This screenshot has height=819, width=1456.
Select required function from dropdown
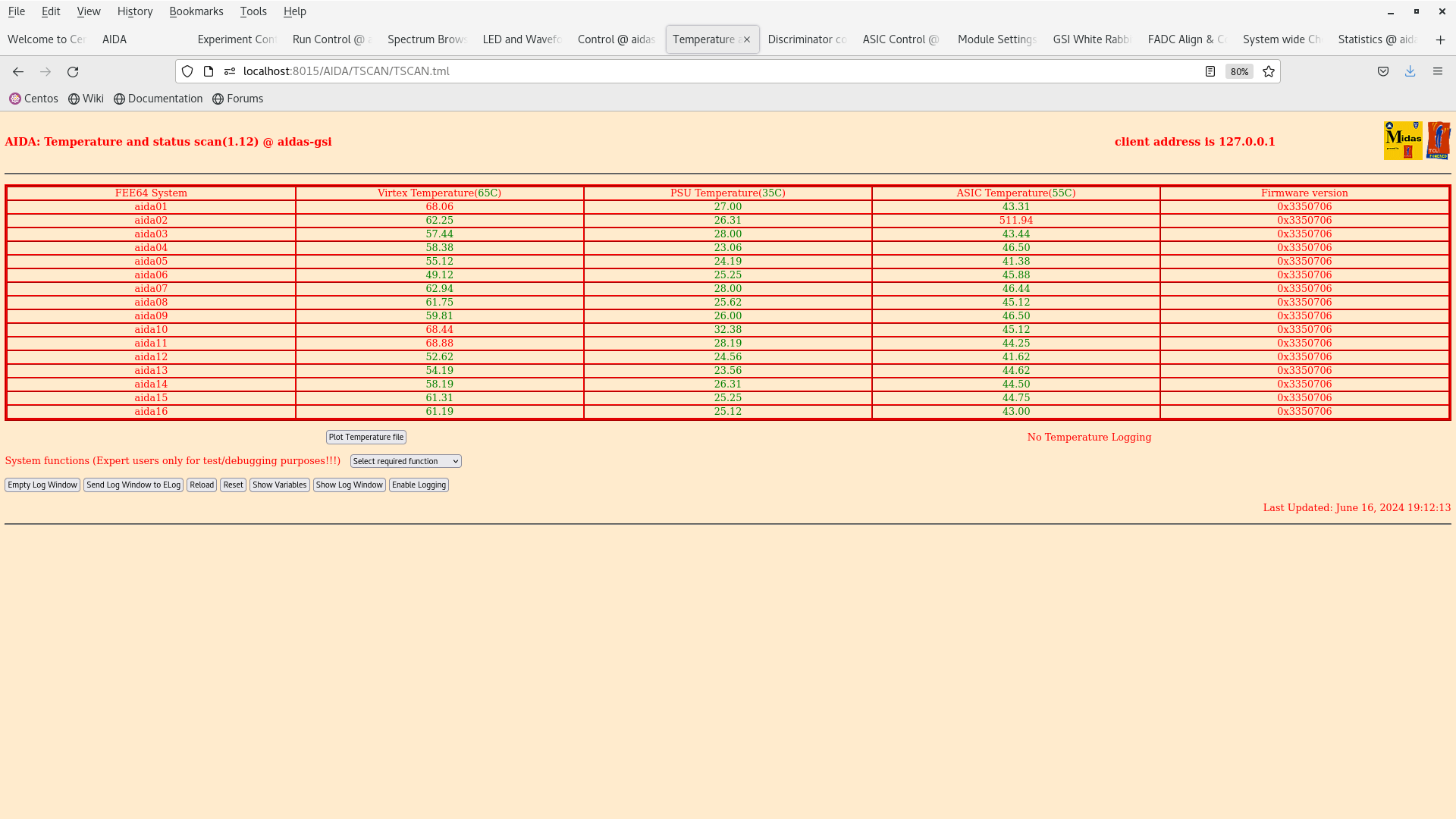[x=405, y=461]
